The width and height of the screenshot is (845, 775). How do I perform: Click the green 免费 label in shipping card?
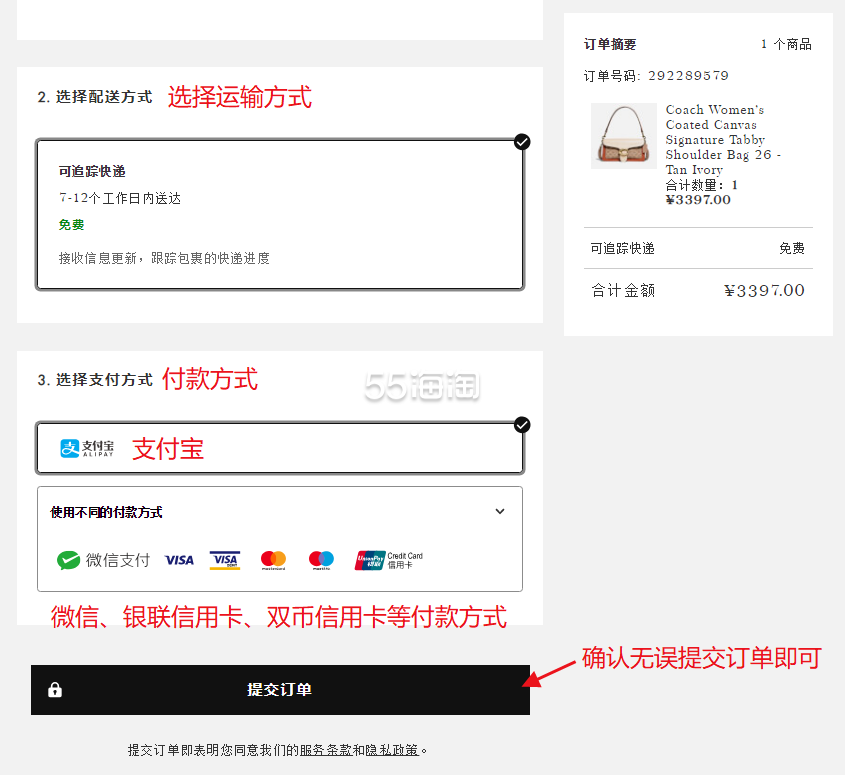(x=72, y=225)
